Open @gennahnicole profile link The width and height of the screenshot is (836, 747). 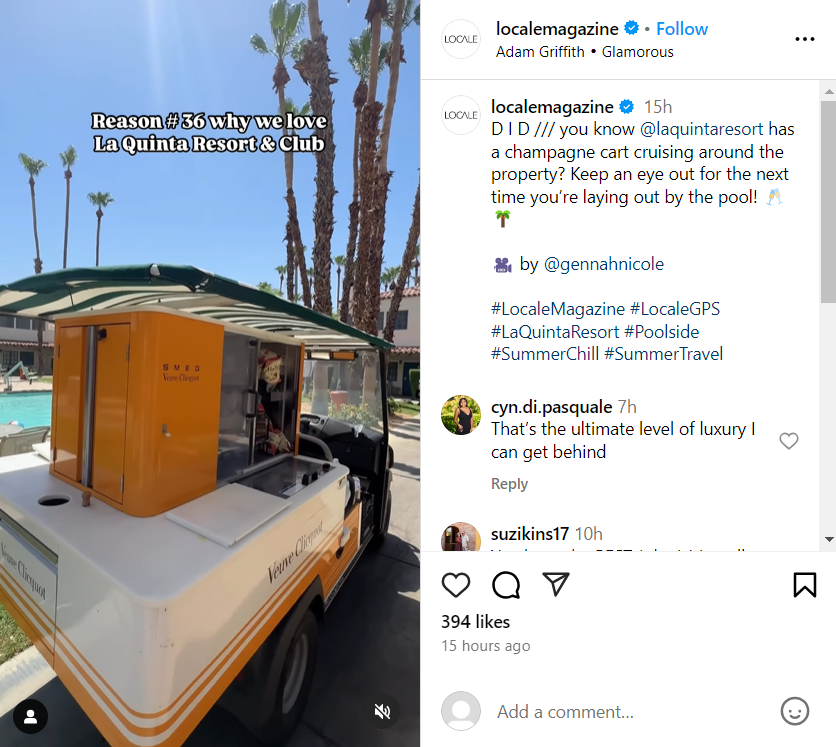coord(604,264)
